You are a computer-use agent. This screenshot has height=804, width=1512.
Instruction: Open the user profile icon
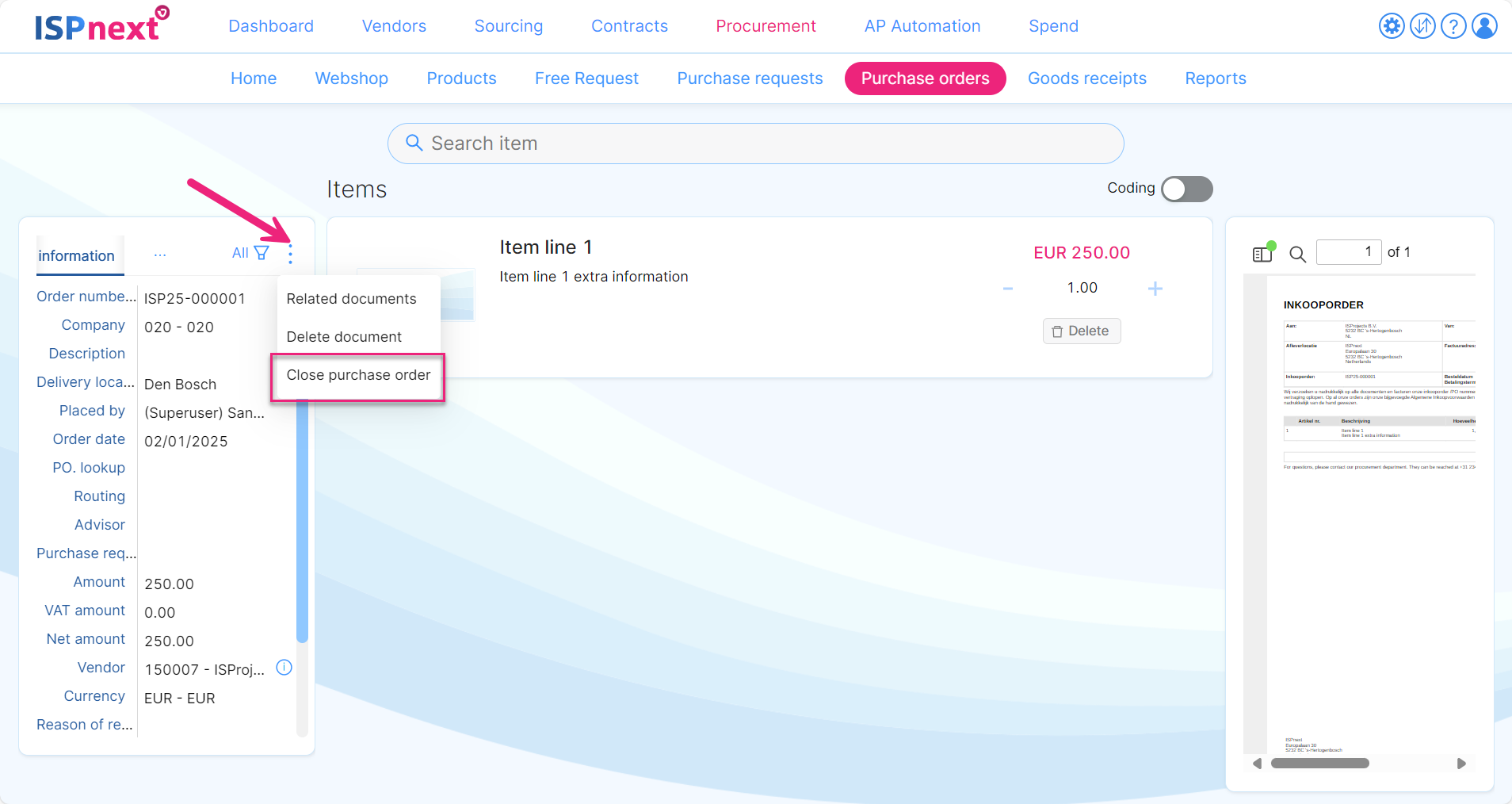click(1484, 26)
